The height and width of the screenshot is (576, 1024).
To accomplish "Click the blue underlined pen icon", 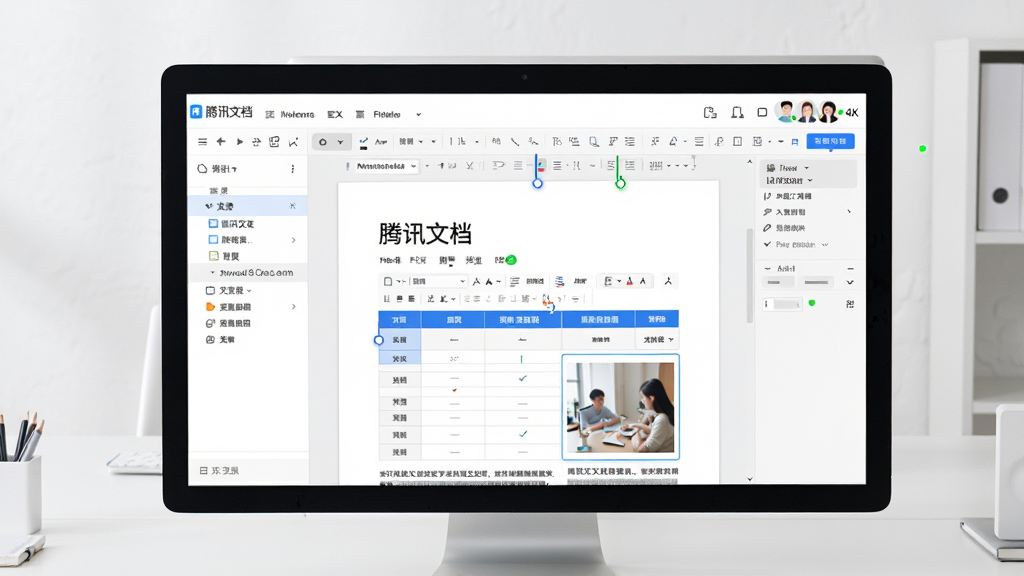I will pyautogui.click(x=364, y=142).
